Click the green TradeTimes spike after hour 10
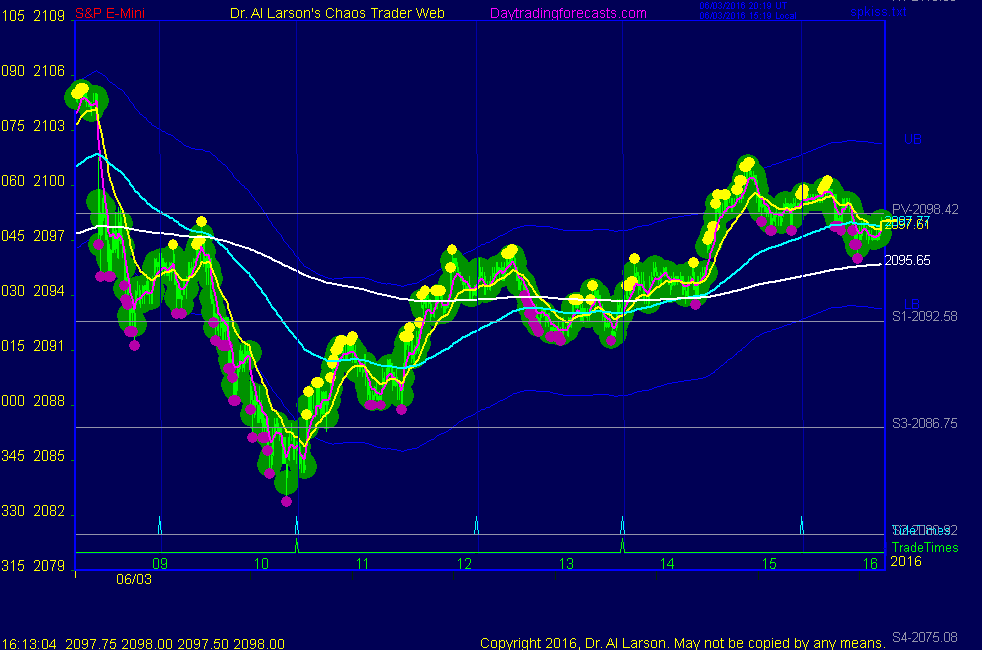982x650 pixels. click(x=297, y=545)
